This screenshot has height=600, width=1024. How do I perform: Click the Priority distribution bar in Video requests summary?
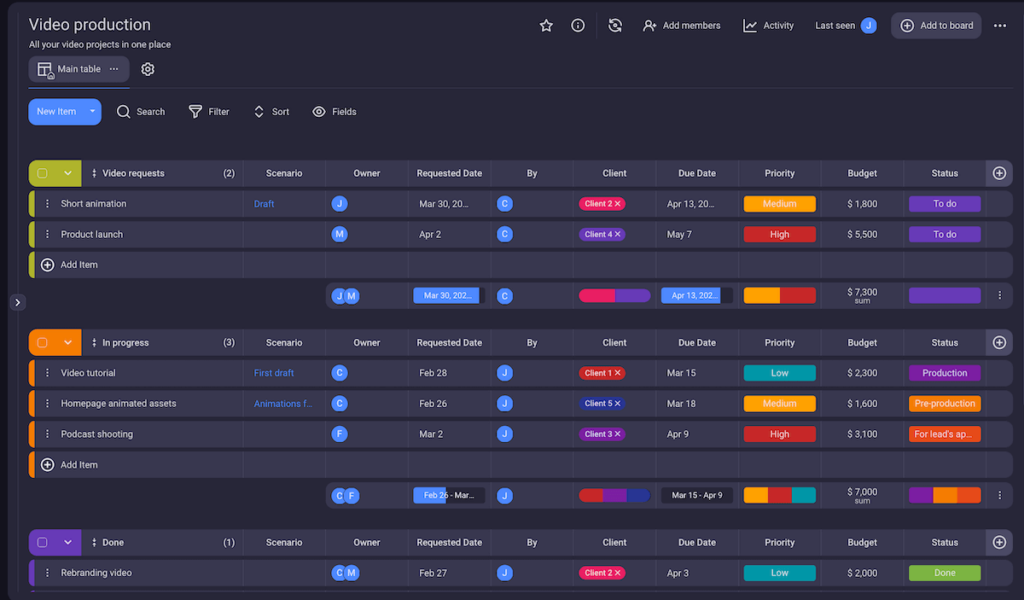(779, 295)
